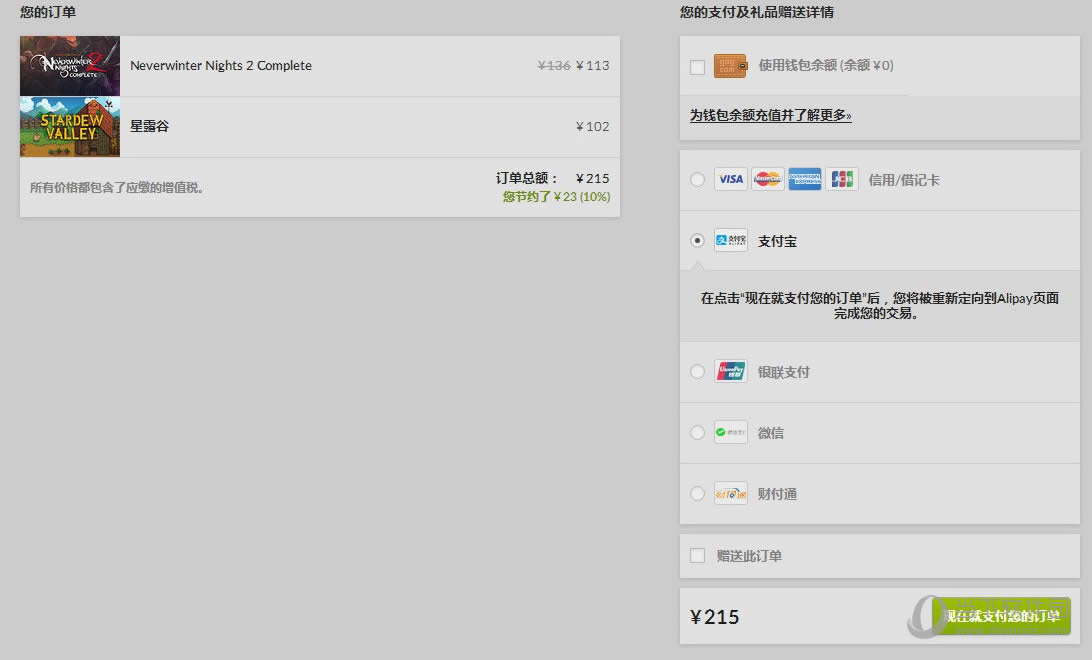The width and height of the screenshot is (1092, 660).
Task: Click the 使用钱包余额 (余额 ¥0) label
Action: [x=826, y=65]
